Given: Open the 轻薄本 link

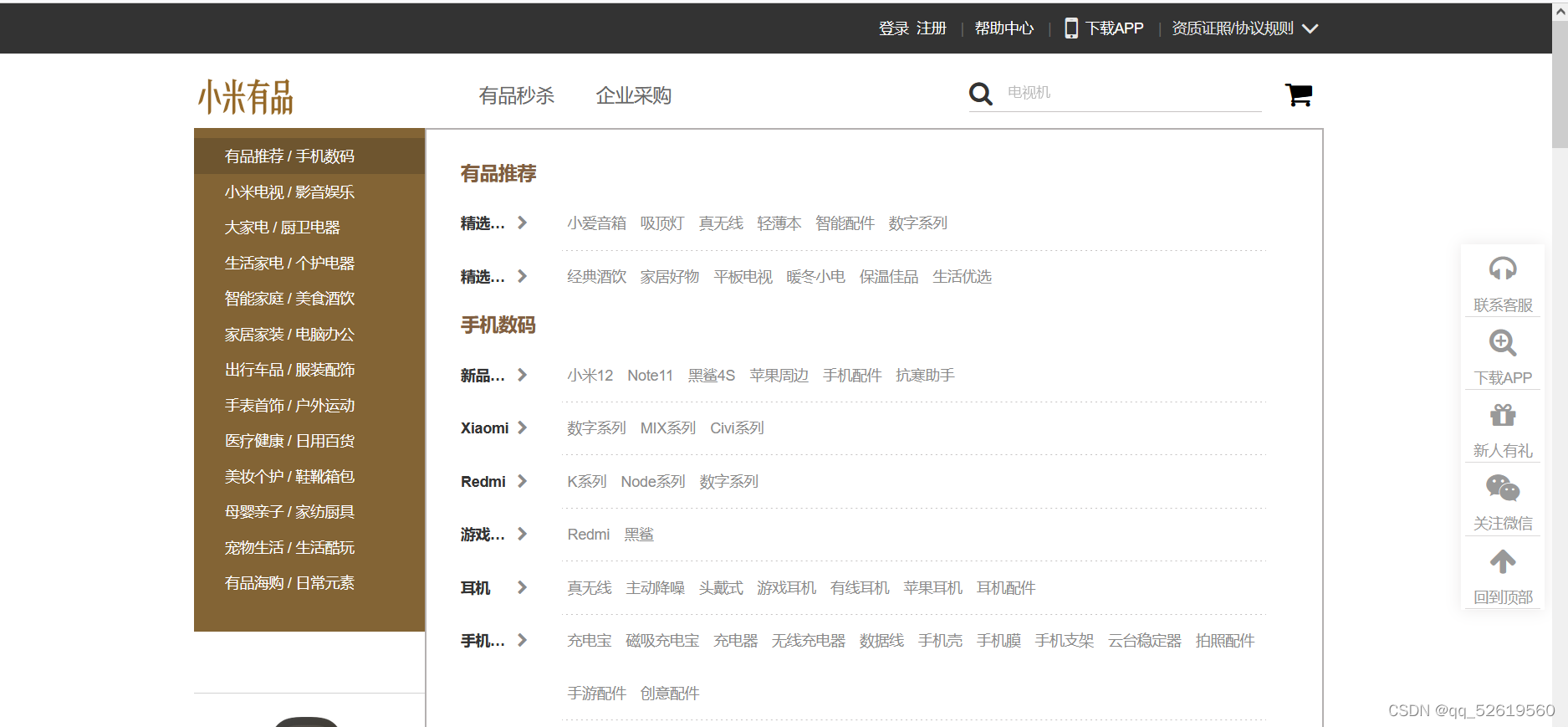Looking at the screenshot, I should click(779, 223).
